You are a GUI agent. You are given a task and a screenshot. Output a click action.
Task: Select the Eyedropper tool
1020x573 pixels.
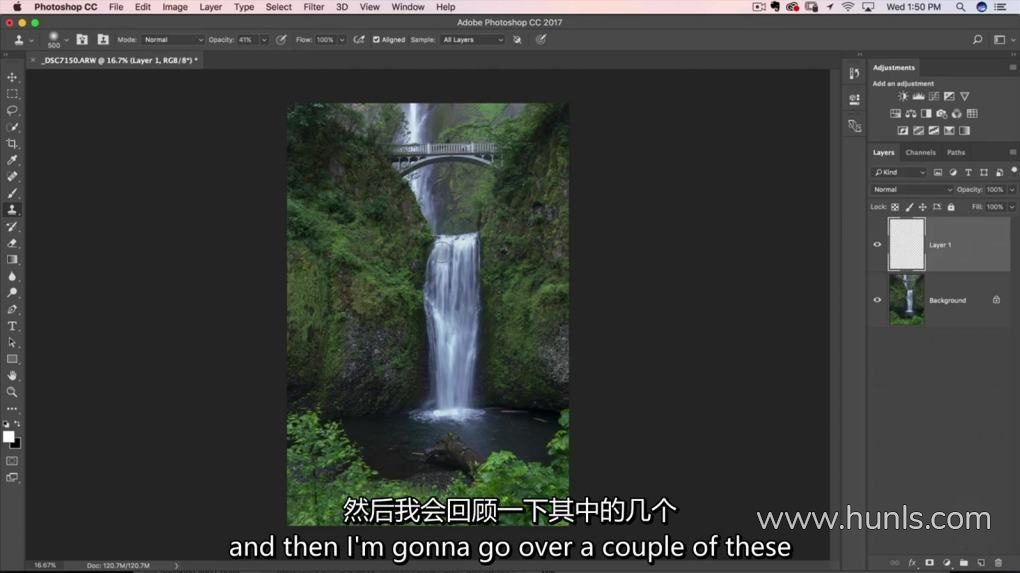pos(12,160)
